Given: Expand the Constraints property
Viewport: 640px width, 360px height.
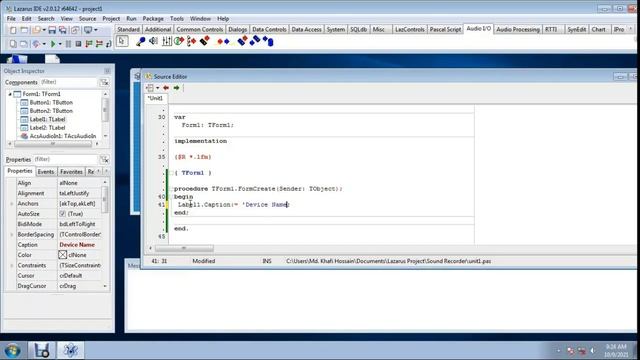Looking at the screenshot, I should tap(11, 266).
